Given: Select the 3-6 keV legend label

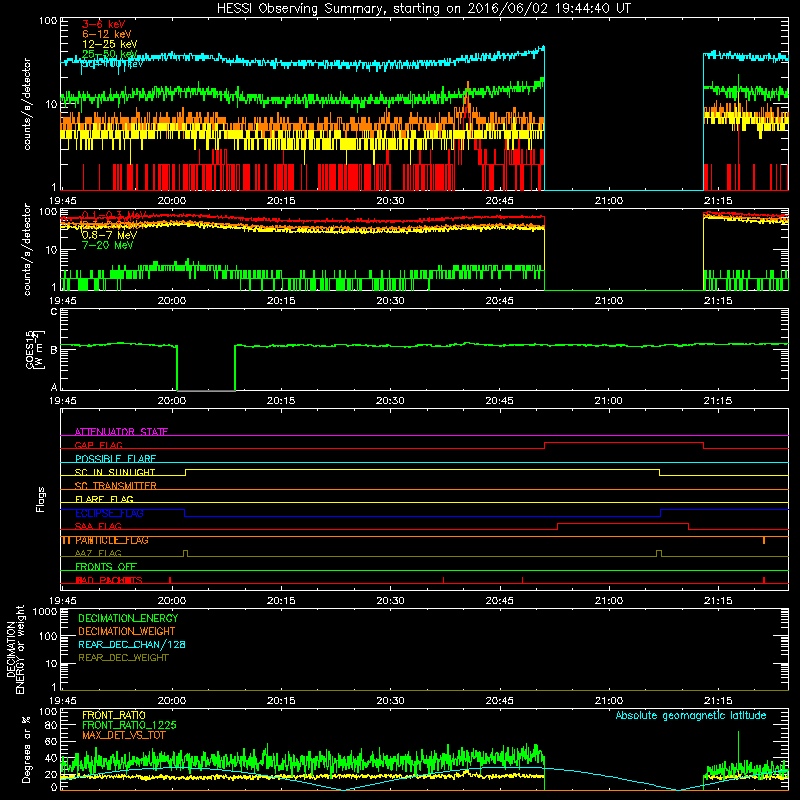Looking at the screenshot, I should point(104,24).
